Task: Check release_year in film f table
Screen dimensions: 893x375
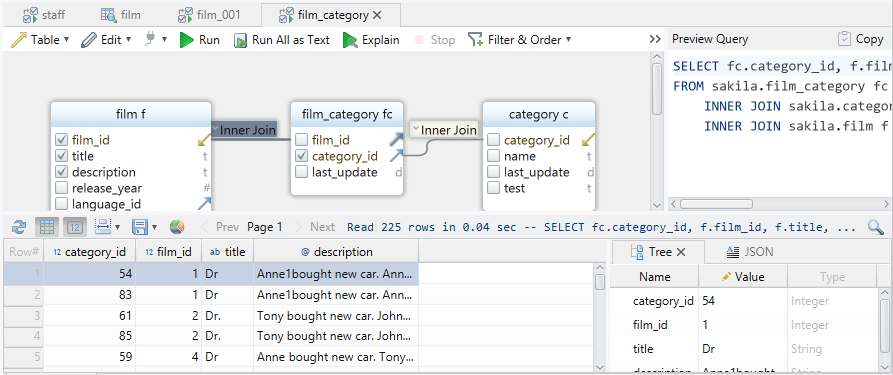Action: tap(62, 188)
